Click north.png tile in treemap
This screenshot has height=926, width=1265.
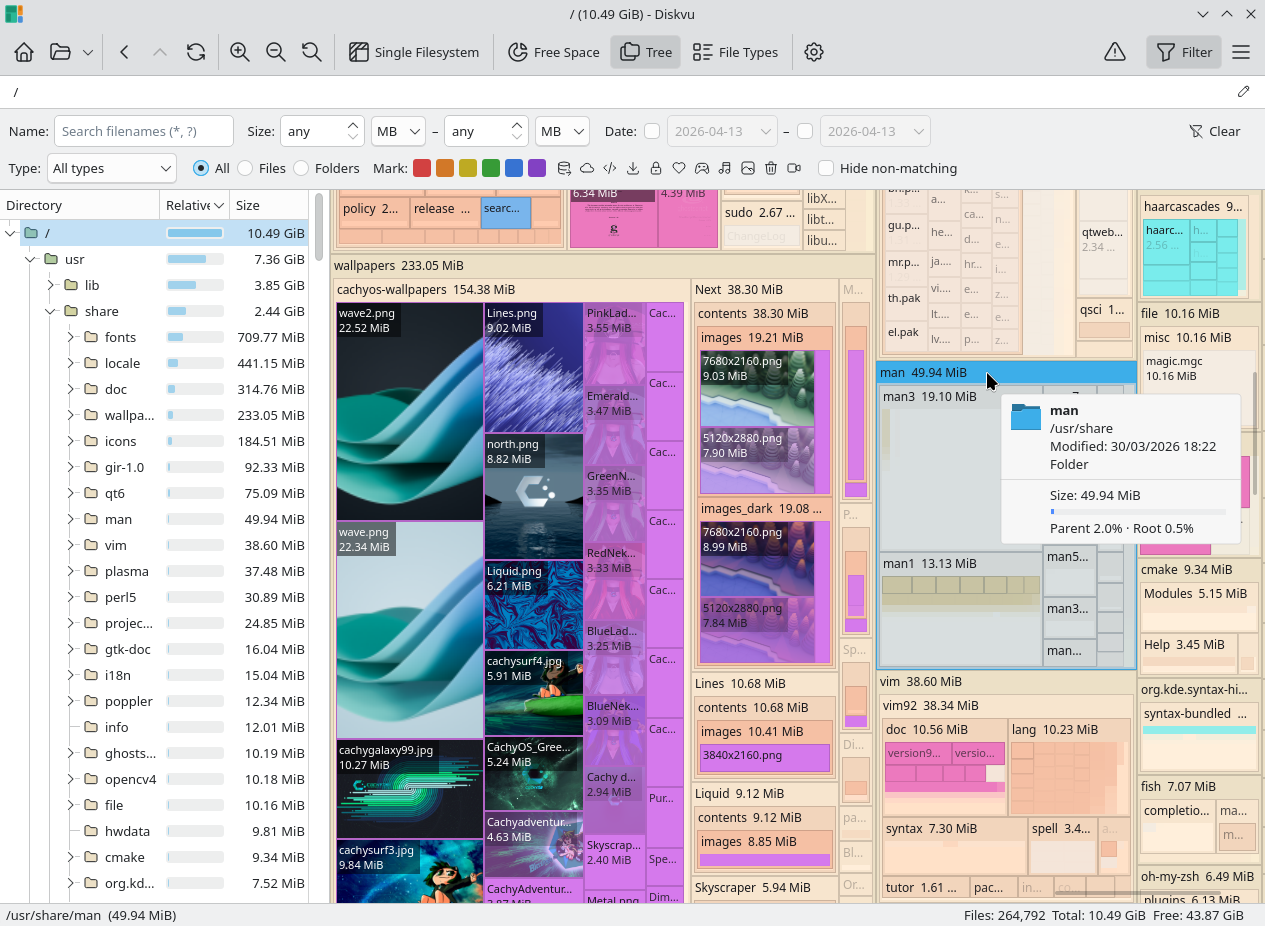pyautogui.click(x=534, y=496)
